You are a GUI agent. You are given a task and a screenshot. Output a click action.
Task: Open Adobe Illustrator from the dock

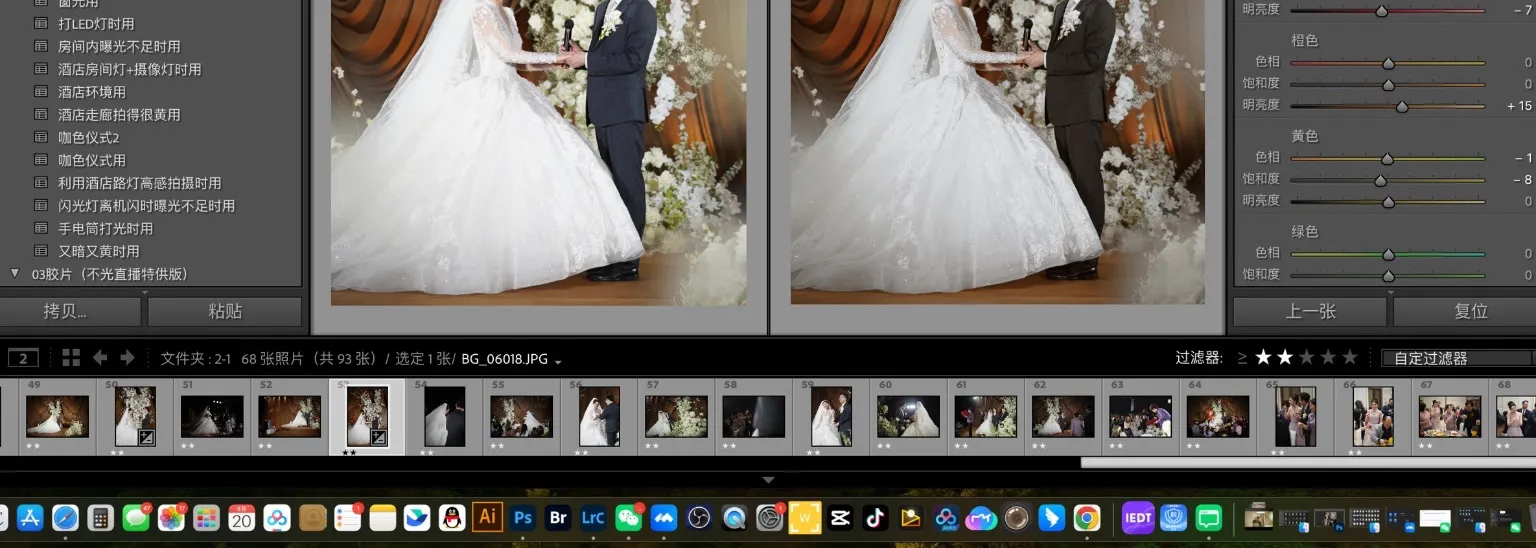click(x=487, y=517)
